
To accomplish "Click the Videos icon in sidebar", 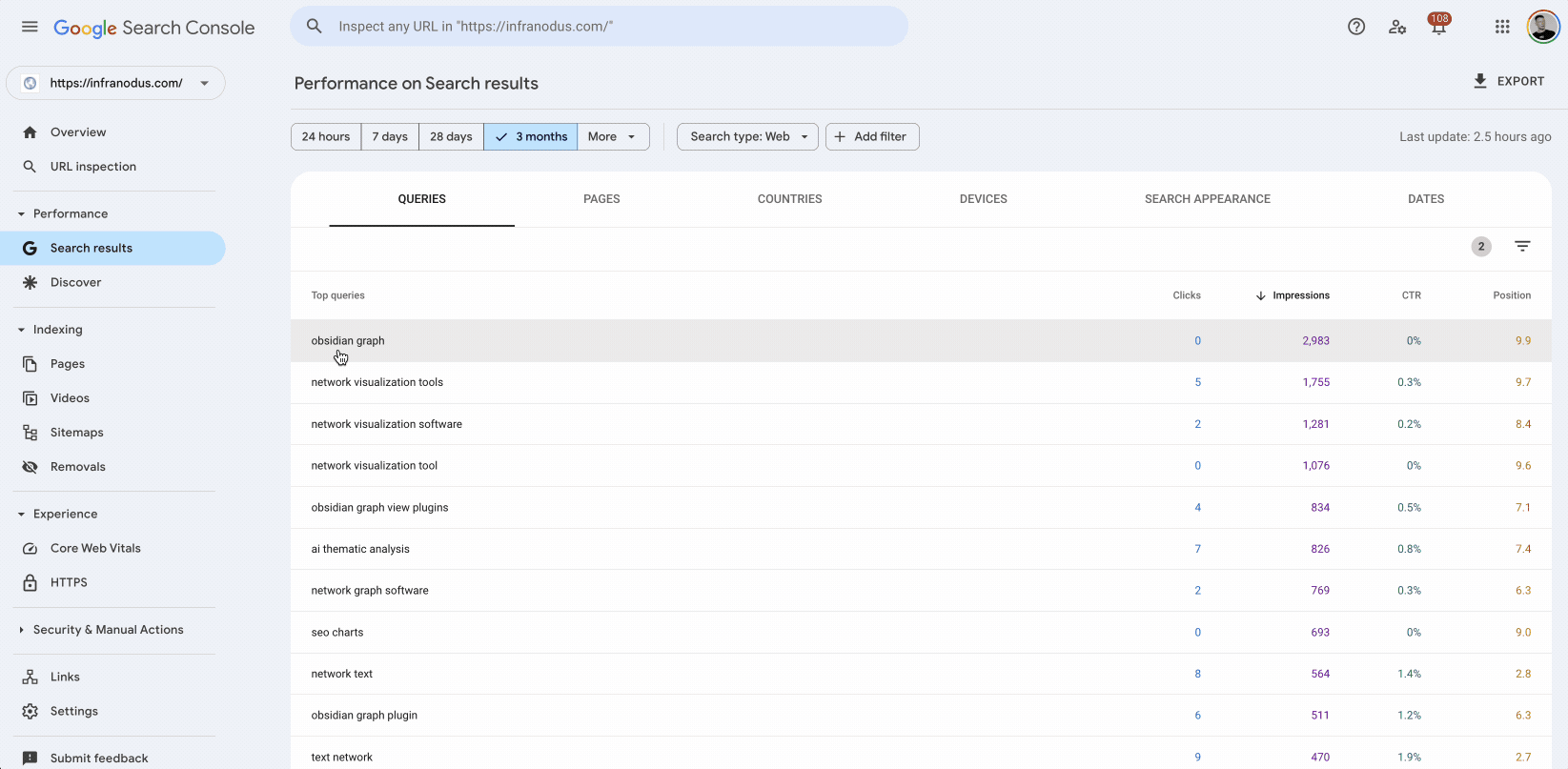I will point(30,398).
